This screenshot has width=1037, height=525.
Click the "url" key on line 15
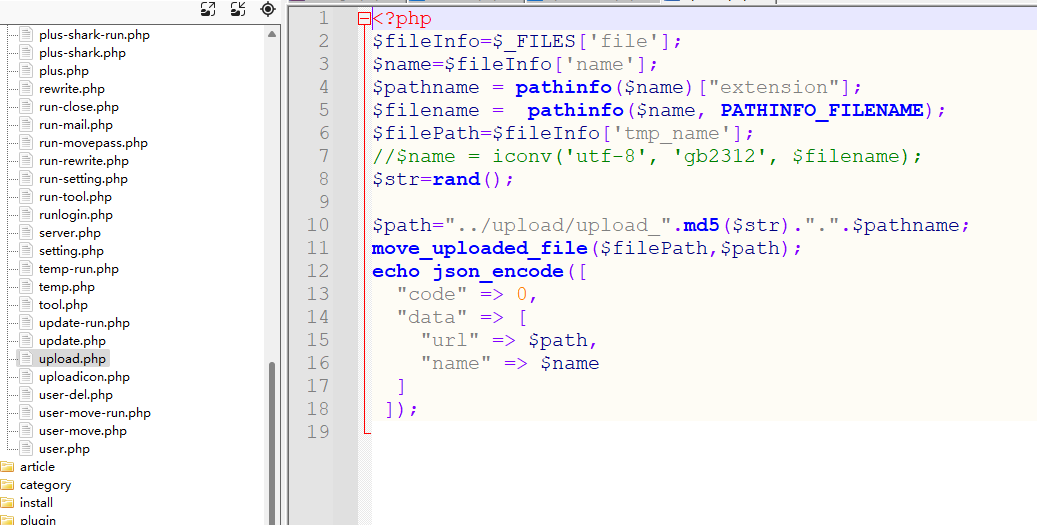click(x=450, y=340)
